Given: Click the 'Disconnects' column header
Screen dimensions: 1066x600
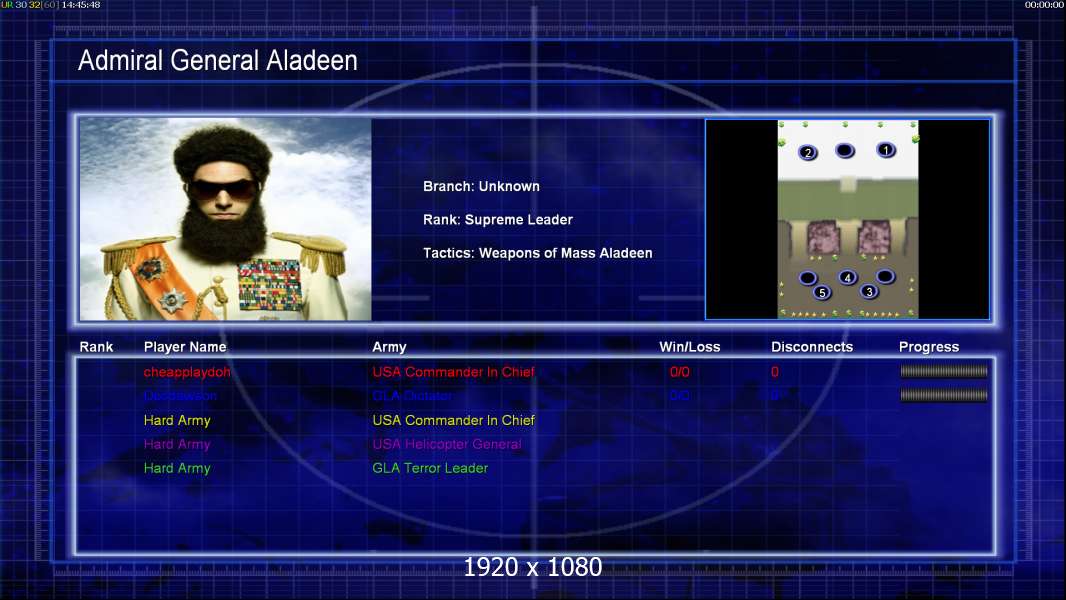Looking at the screenshot, I should 812,347.
